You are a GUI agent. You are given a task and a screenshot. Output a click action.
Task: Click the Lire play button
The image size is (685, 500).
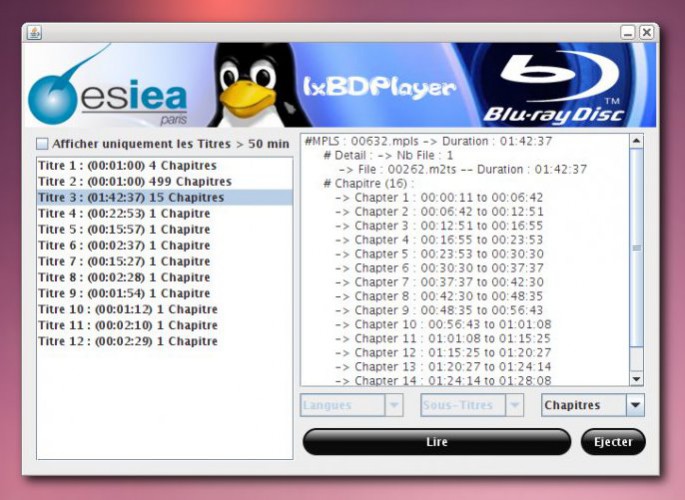click(437, 441)
